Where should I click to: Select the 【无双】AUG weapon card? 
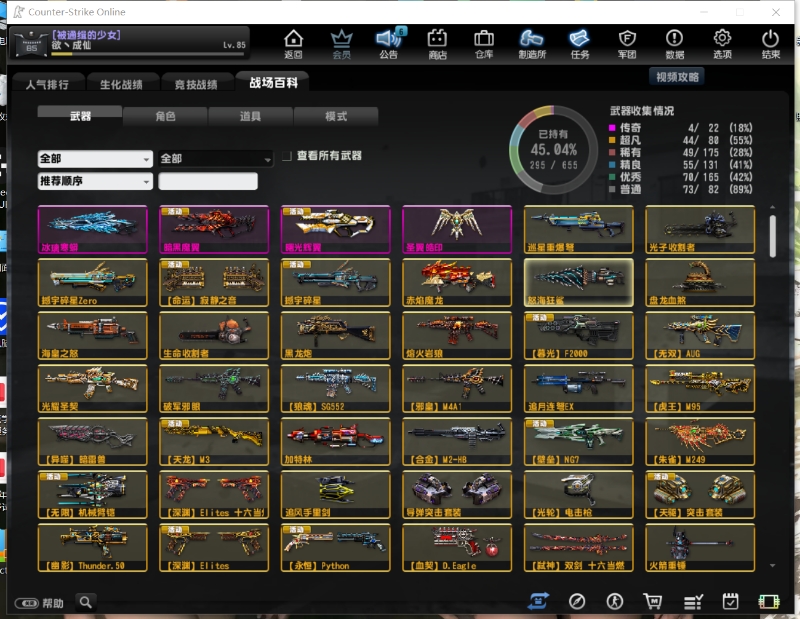[x=699, y=336]
